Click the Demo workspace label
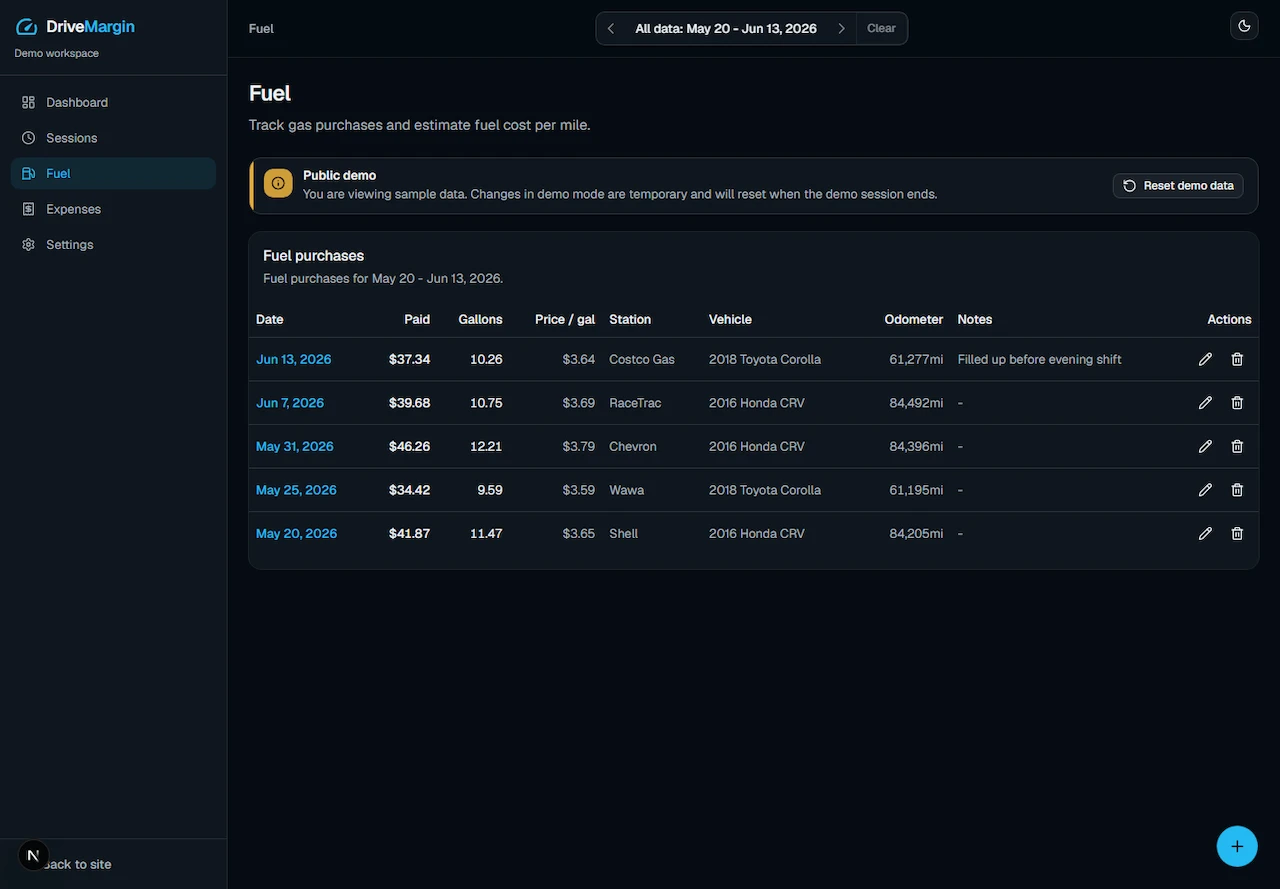Viewport: 1280px width, 889px height. tap(57, 53)
